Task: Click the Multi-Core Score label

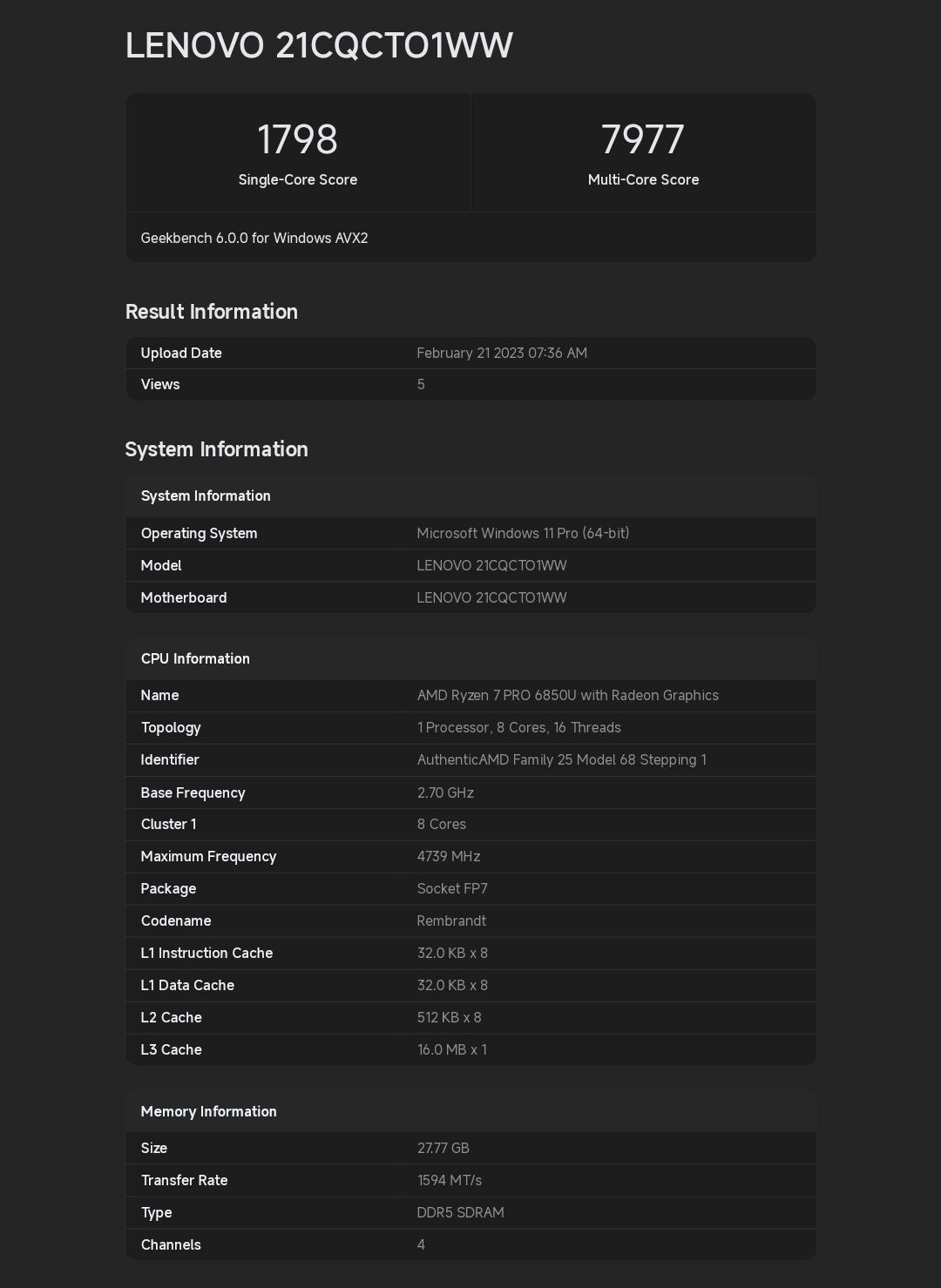Action: click(643, 179)
